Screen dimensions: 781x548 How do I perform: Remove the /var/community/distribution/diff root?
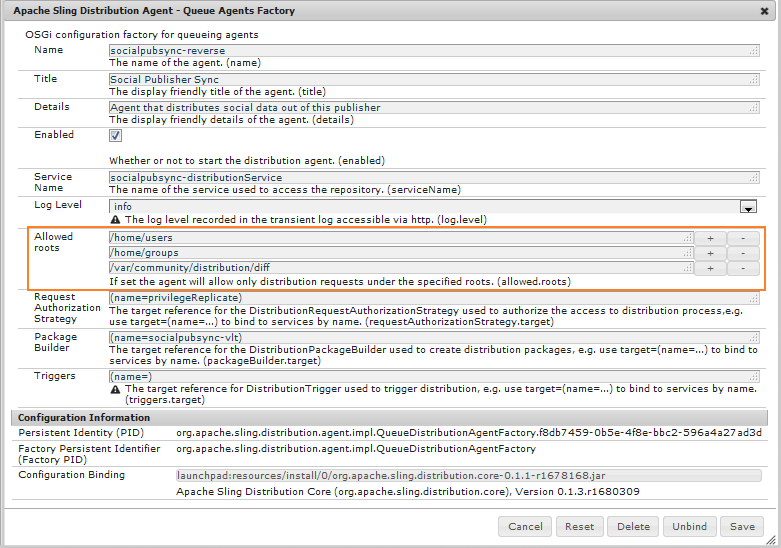tap(743, 269)
